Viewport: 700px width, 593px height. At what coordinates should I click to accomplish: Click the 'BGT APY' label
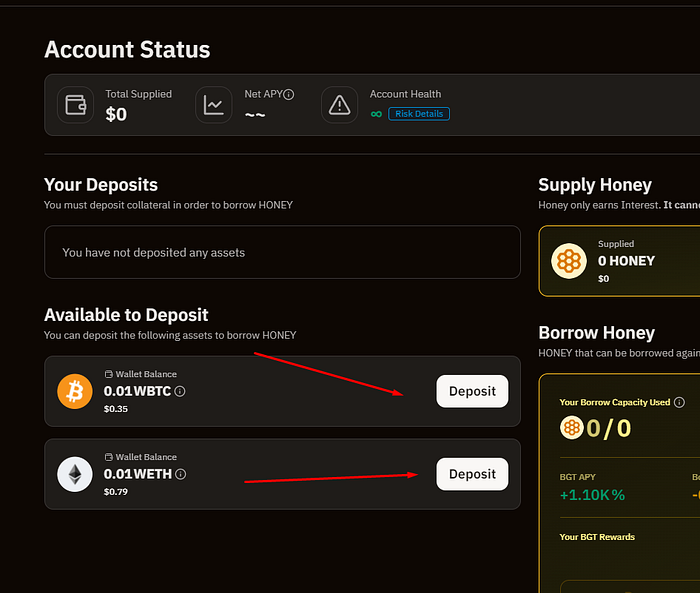tap(578, 477)
